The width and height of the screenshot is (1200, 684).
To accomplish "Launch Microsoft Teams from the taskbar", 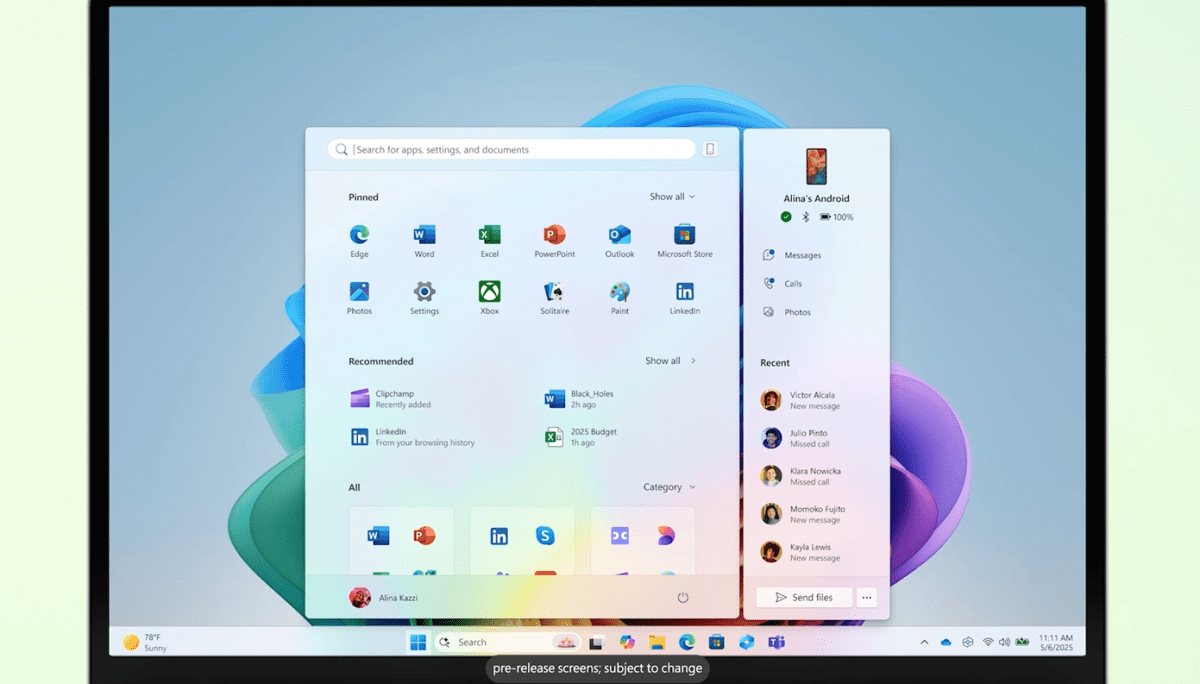I will (x=778, y=641).
